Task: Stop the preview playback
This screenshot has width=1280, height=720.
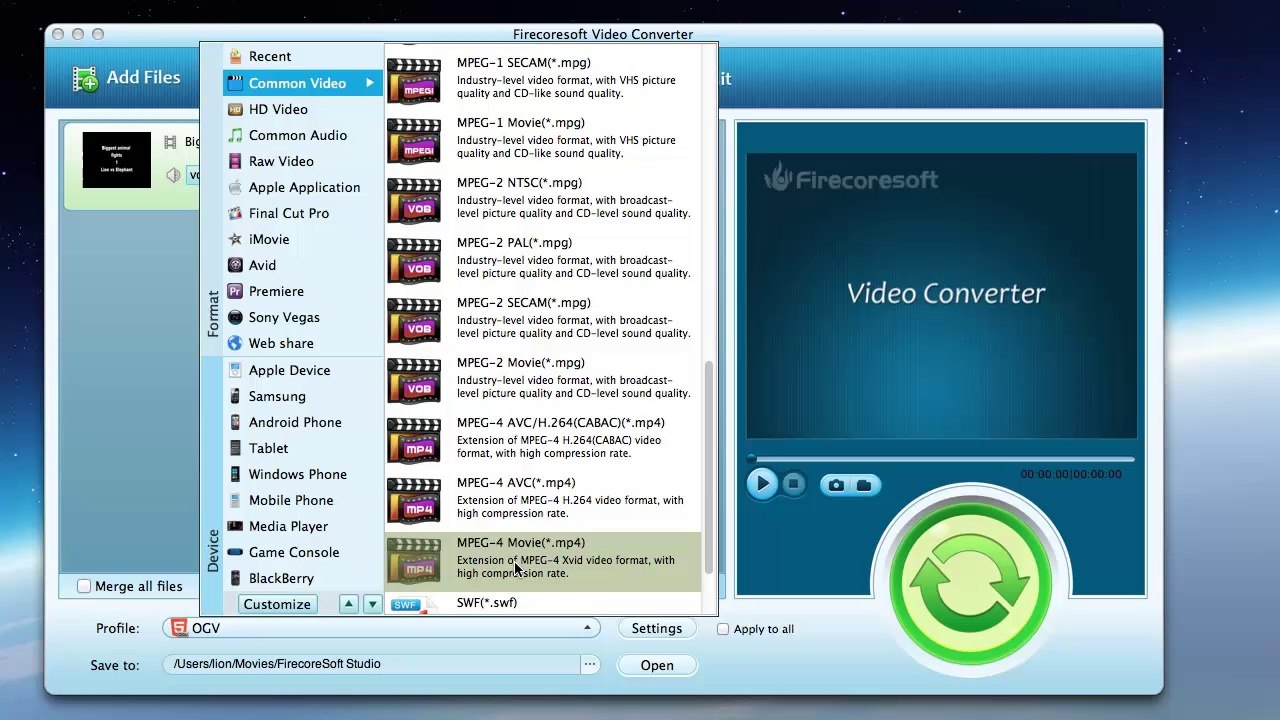Action: (x=793, y=485)
